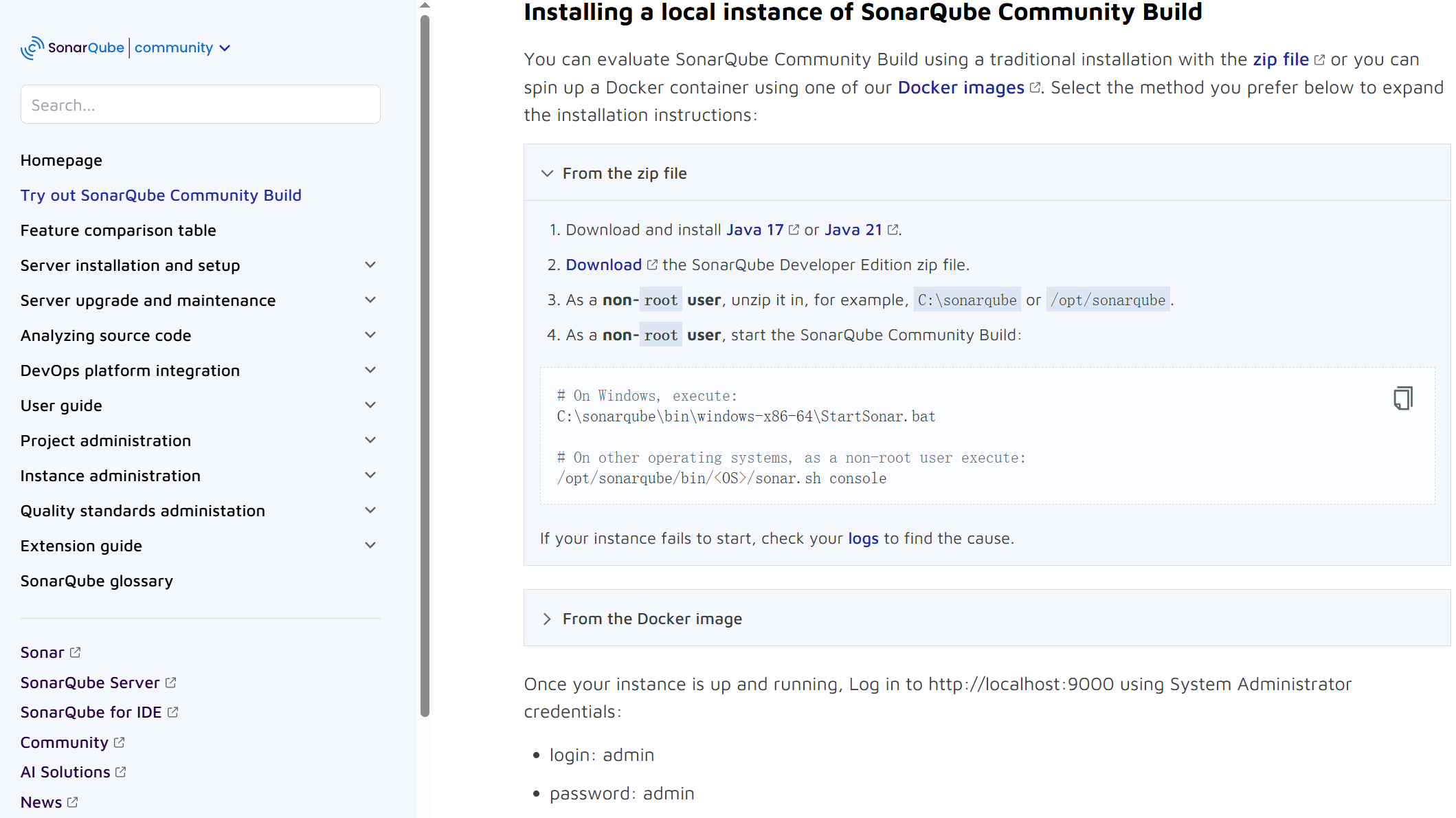Expand DevOps platform integration chevron
The image size is (1456, 818).
click(370, 370)
